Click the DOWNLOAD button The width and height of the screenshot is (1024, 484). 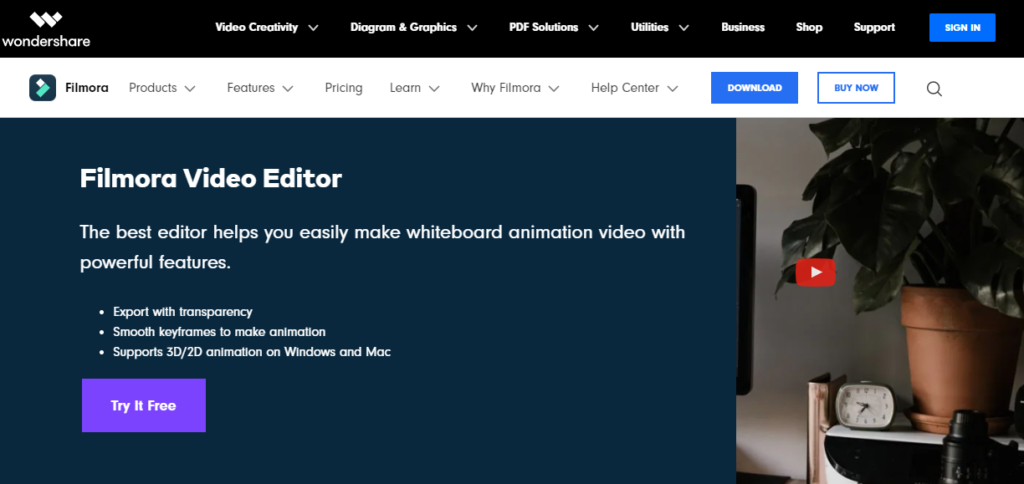(754, 88)
